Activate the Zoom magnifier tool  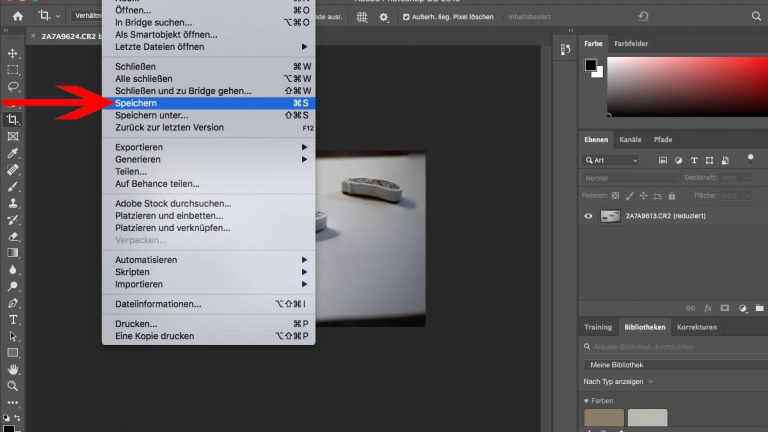coord(13,385)
